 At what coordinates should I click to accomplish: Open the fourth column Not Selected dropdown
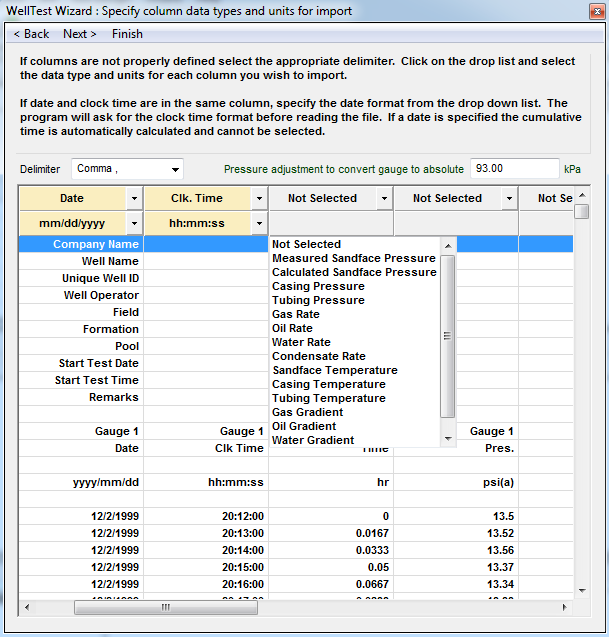pyautogui.click(x=509, y=199)
